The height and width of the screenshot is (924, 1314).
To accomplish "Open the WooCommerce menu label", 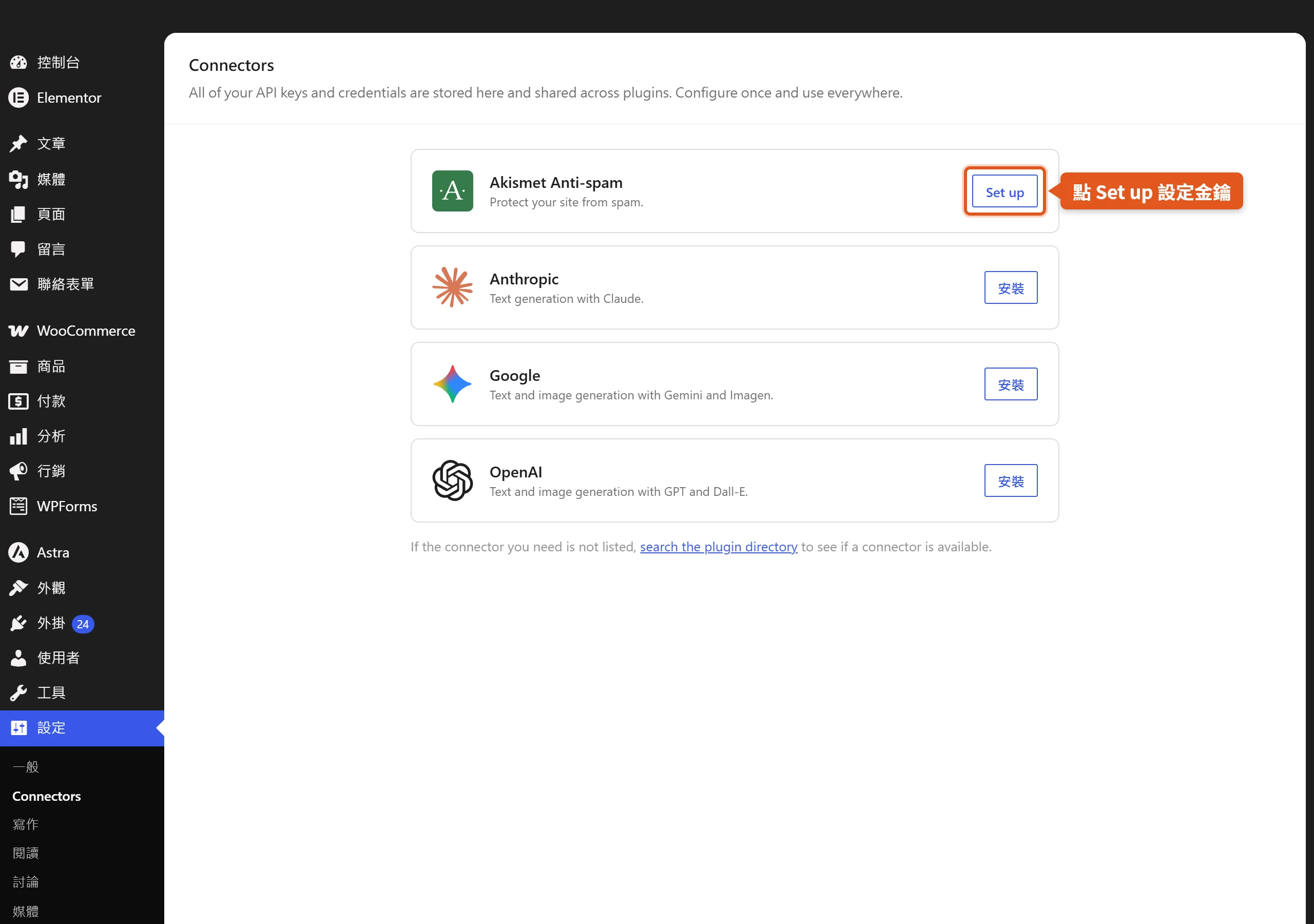I will [86, 331].
